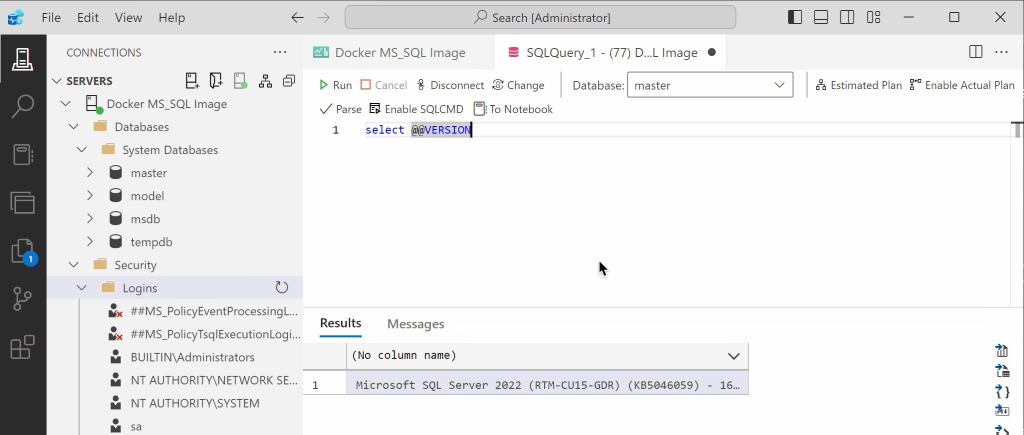The width and height of the screenshot is (1024, 435).
Task: Open the Help menu
Action: 171,18
